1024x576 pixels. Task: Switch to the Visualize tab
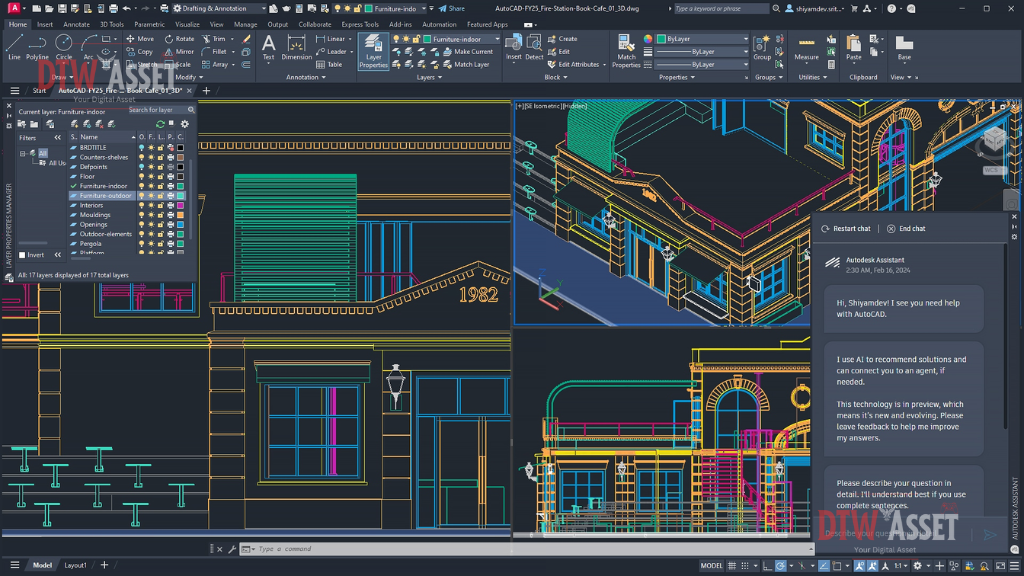coord(187,25)
